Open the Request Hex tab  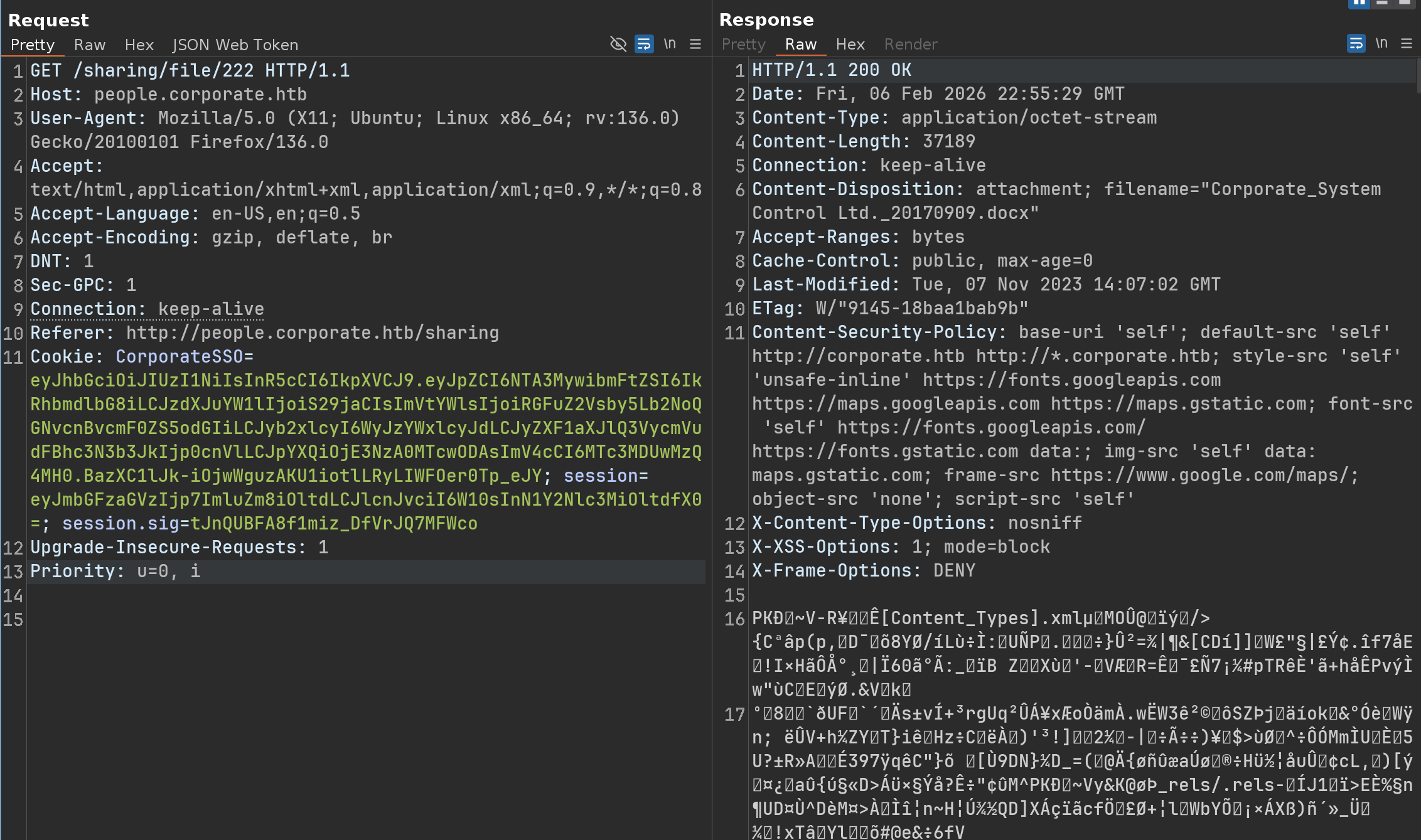pos(139,45)
